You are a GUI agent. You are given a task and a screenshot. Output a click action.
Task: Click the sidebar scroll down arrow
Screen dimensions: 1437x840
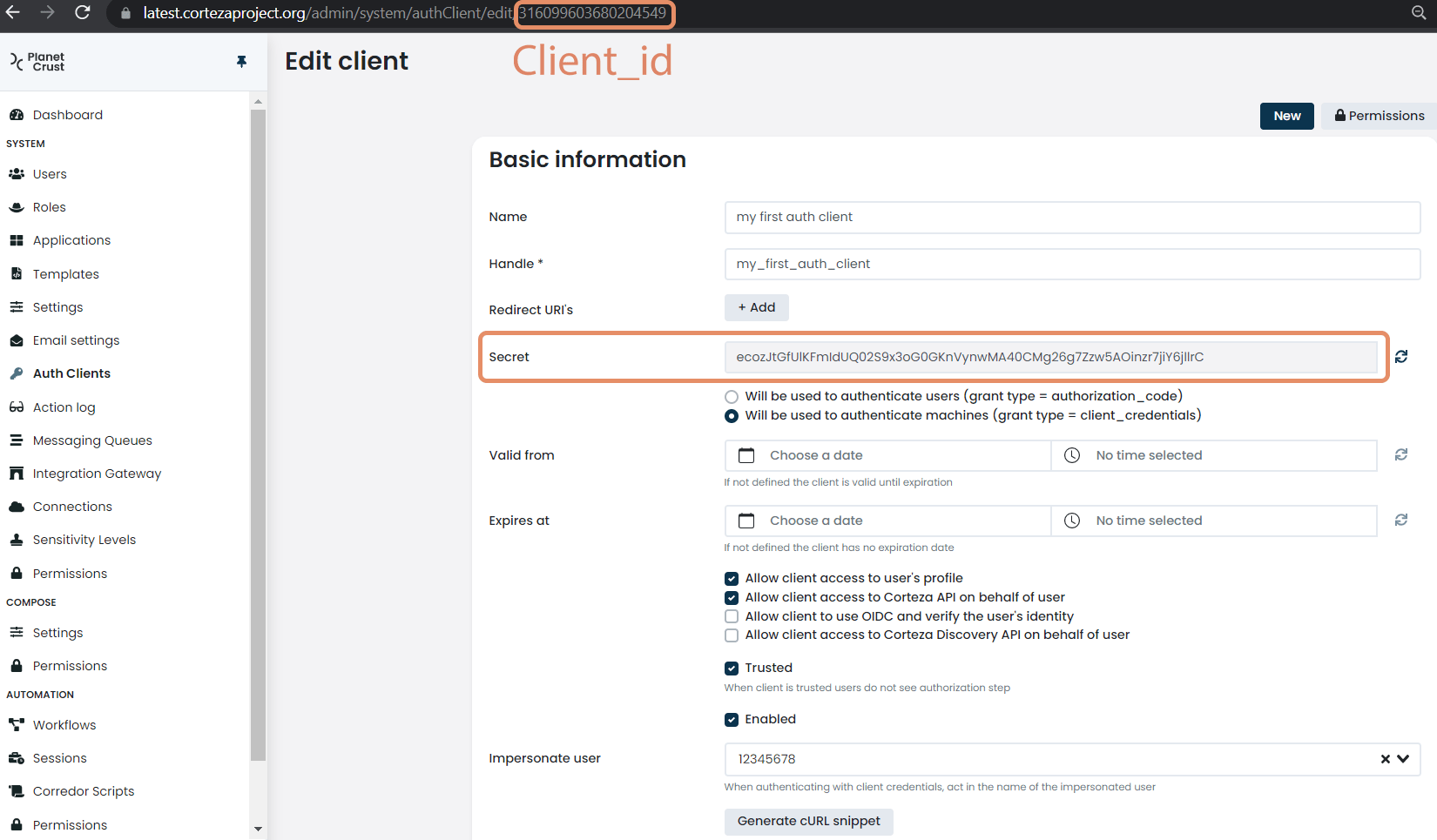(258, 829)
